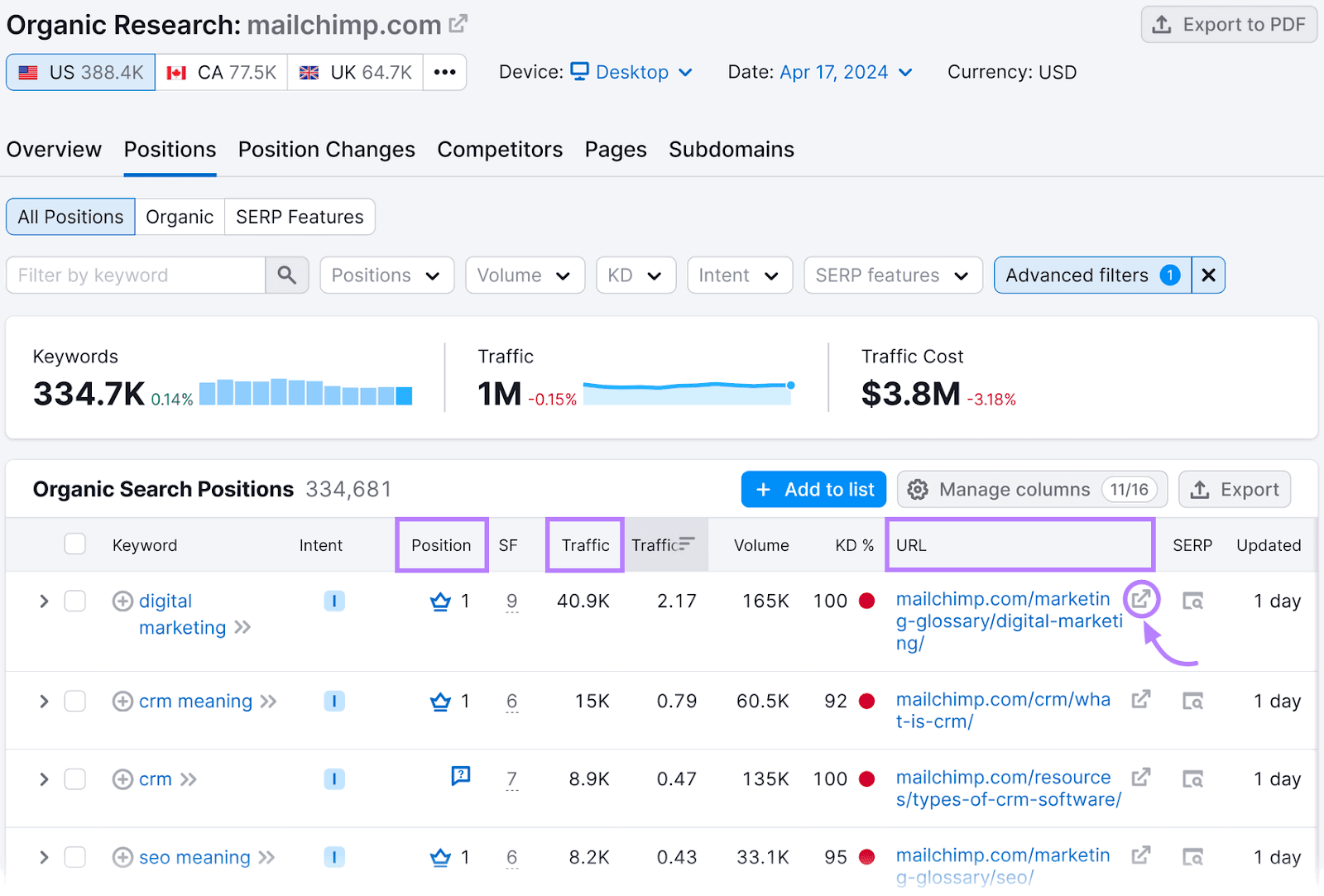The image size is (1324, 896).
Task: Click the featured snippet crown icon for "seo meaning"
Action: tap(439, 857)
